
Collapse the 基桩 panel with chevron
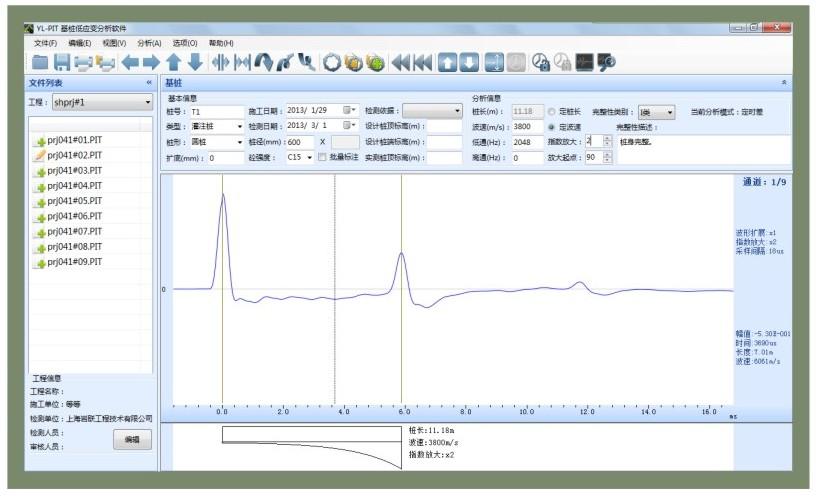coord(784,82)
